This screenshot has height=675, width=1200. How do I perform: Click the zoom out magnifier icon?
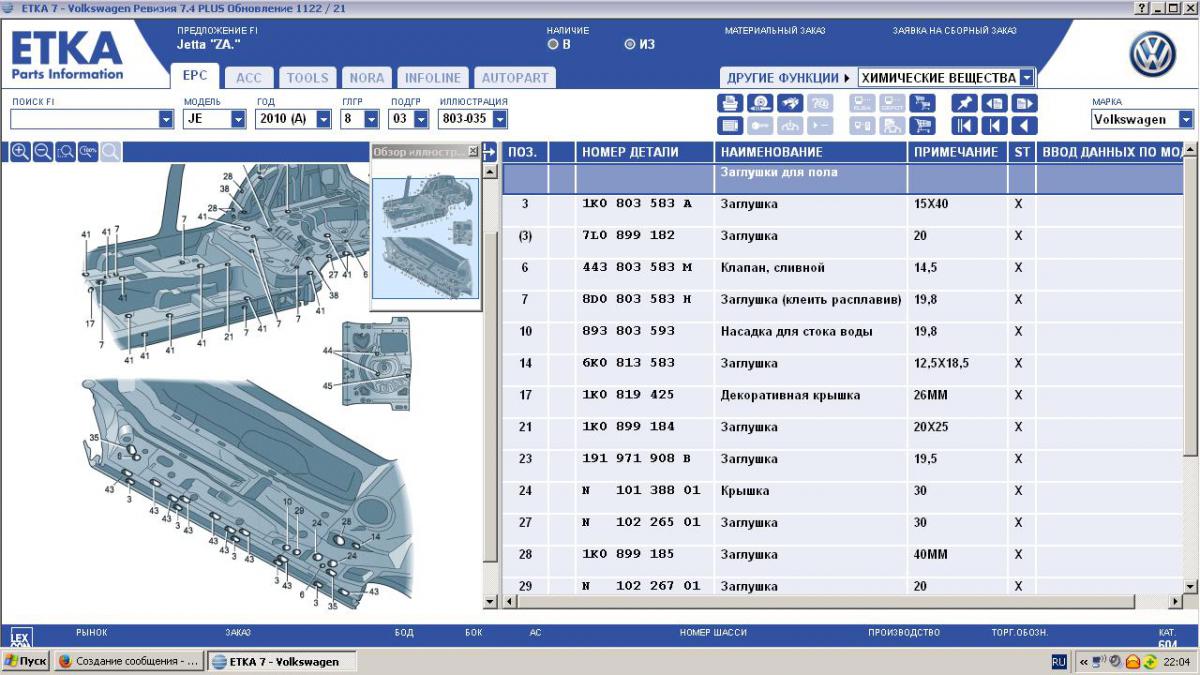point(43,152)
